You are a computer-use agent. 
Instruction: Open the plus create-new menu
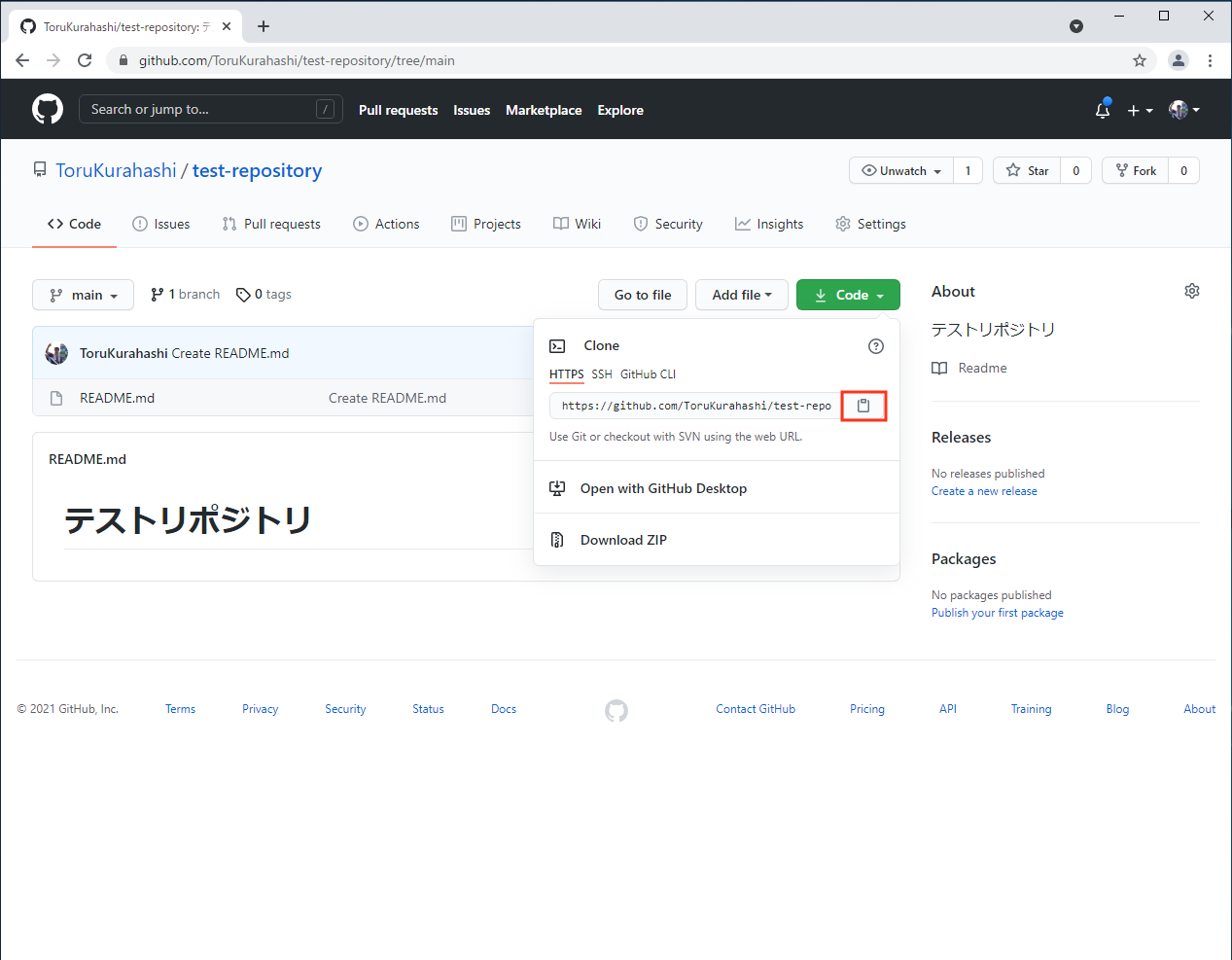1140,110
